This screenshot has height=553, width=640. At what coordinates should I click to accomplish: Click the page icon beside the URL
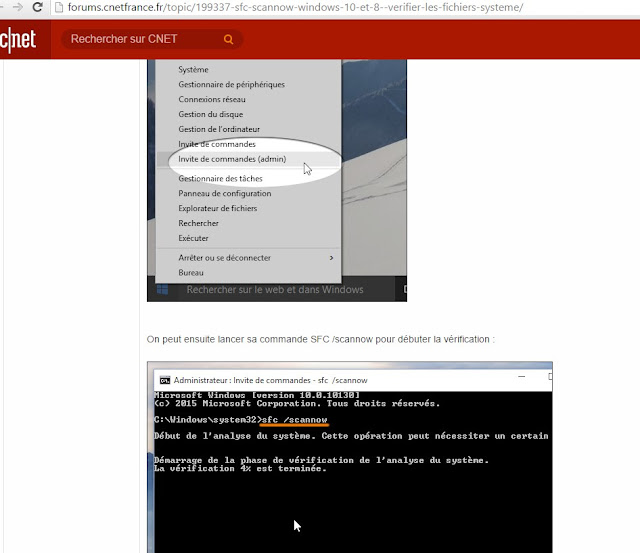(x=59, y=7)
